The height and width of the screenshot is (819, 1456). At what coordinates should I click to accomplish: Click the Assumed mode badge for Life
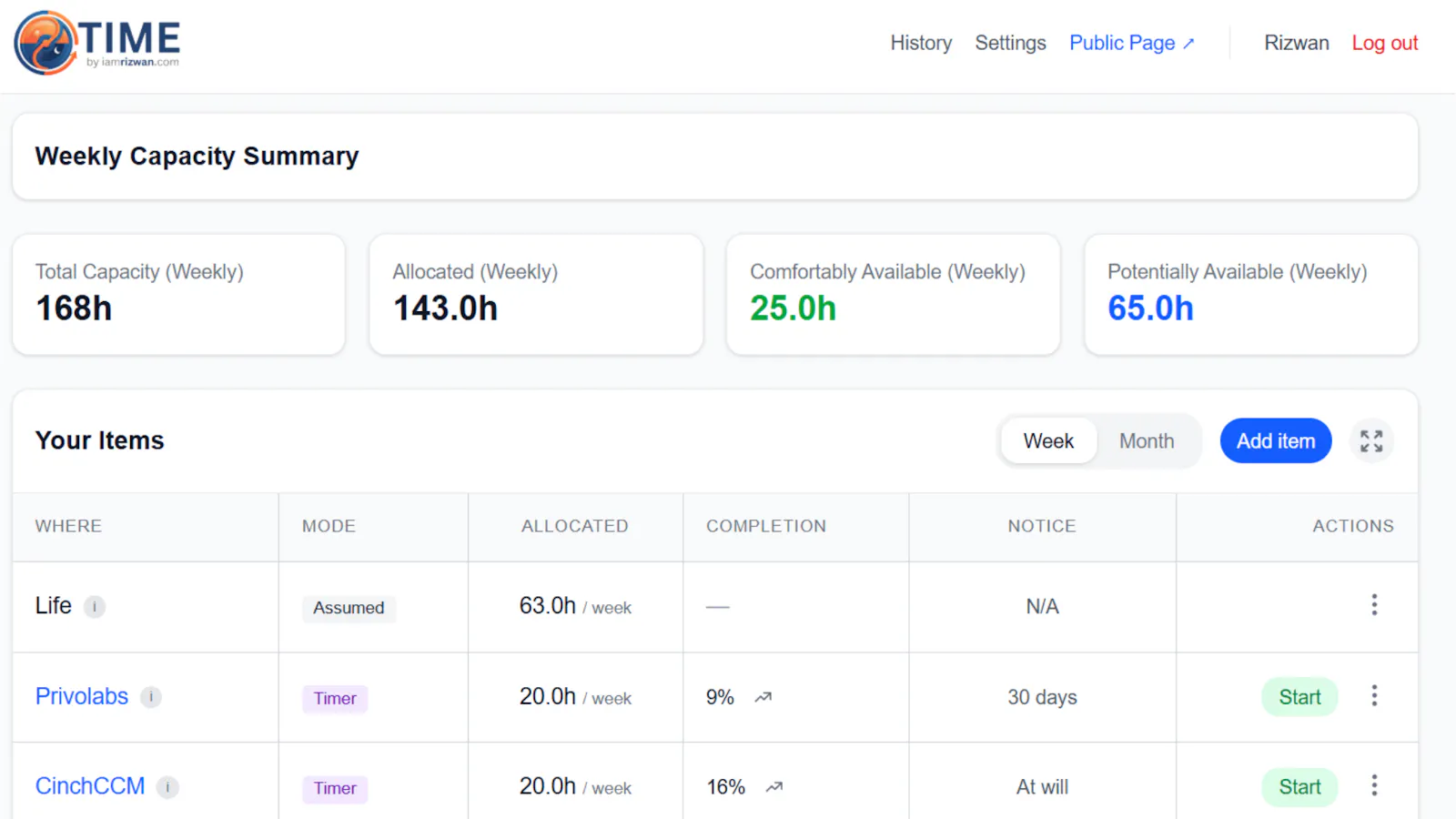349,608
